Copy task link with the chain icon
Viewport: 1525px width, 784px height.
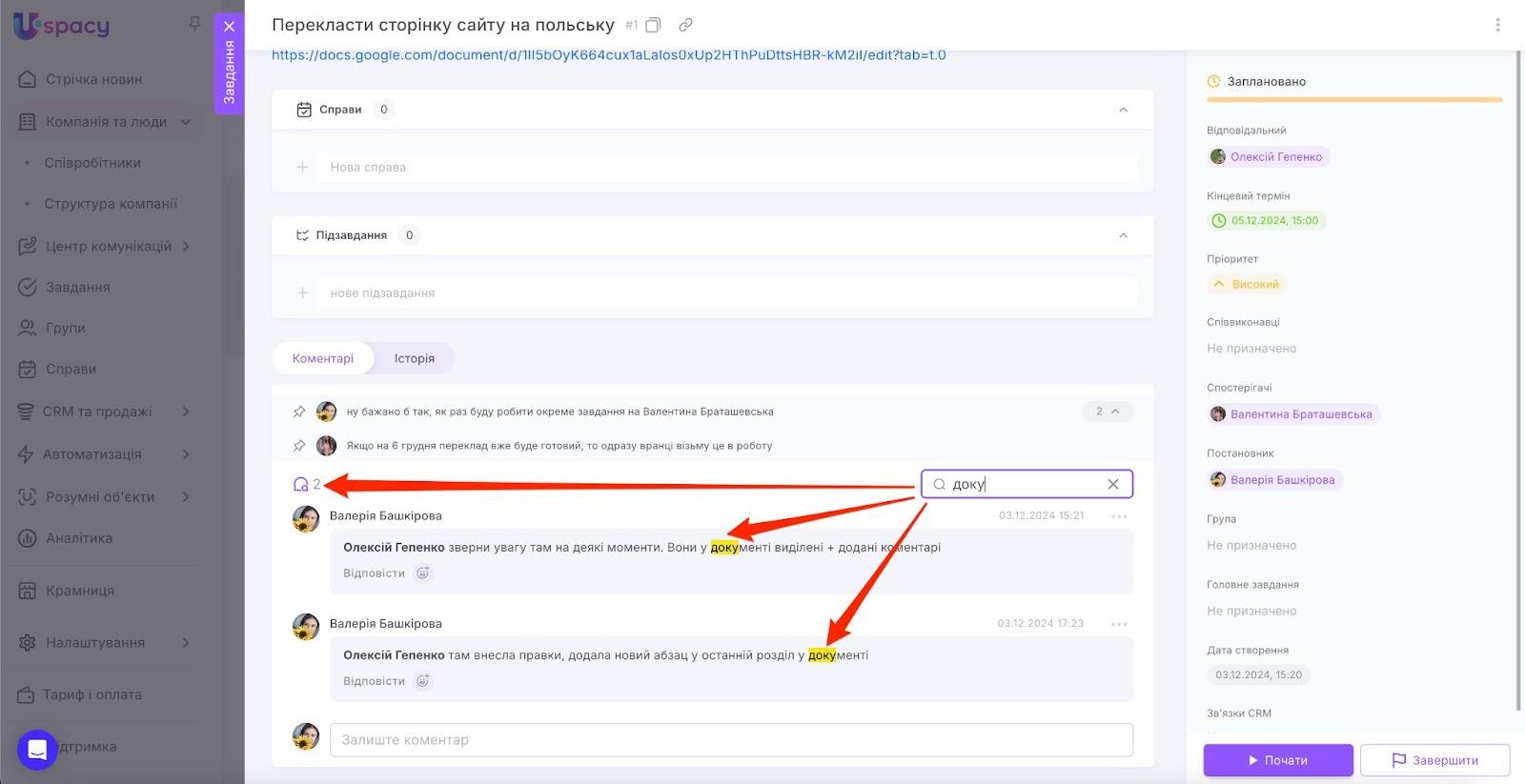(685, 25)
